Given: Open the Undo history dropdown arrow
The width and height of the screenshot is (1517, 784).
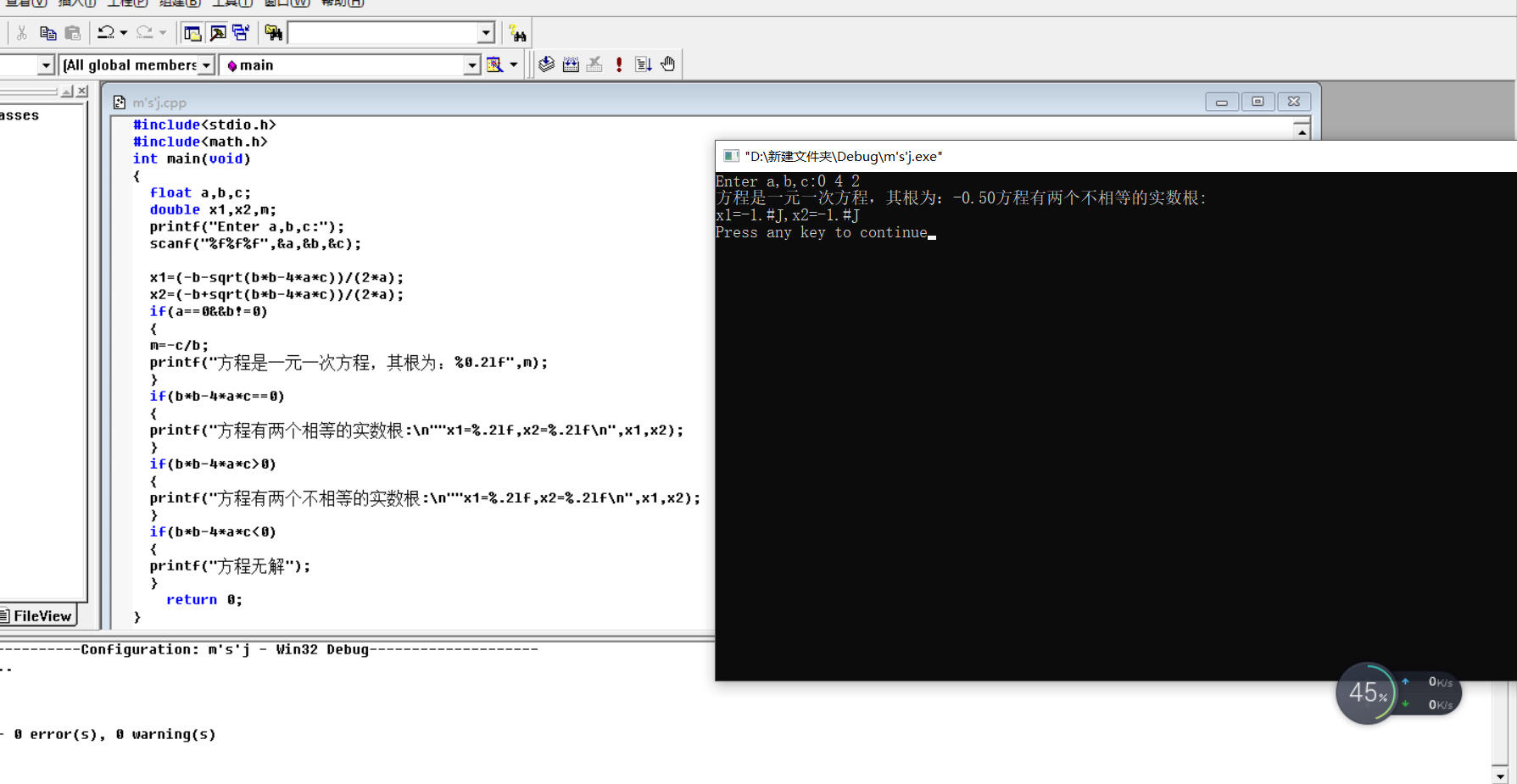Looking at the screenshot, I should coord(124,33).
